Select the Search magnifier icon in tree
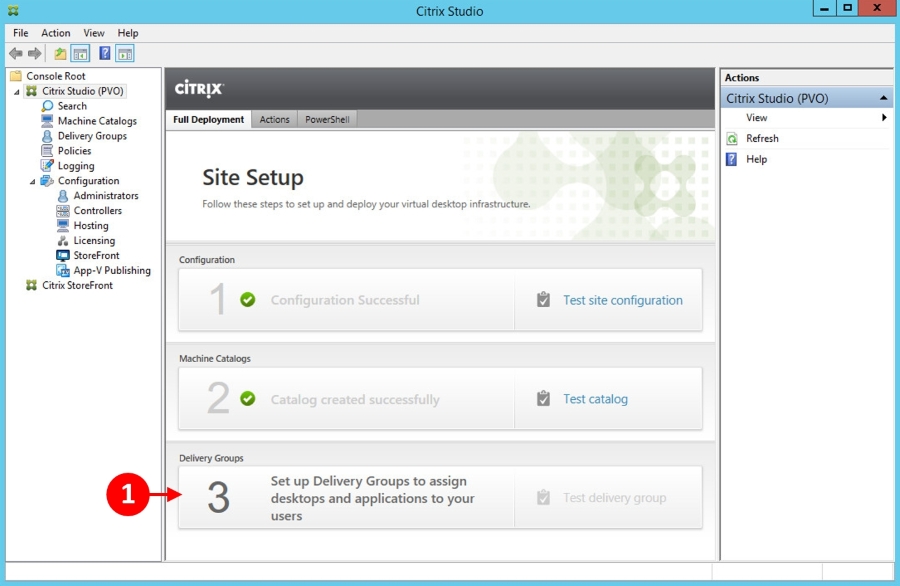This screenshot has width=900, height=586. pos(48,106)
